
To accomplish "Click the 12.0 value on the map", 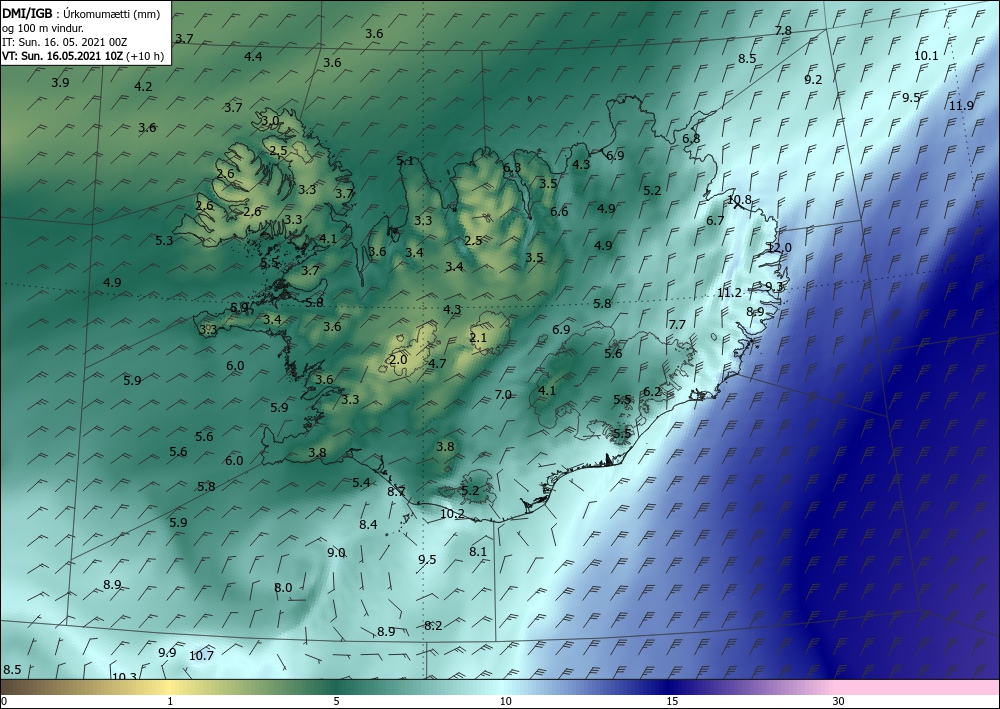I will click(779, 247).
